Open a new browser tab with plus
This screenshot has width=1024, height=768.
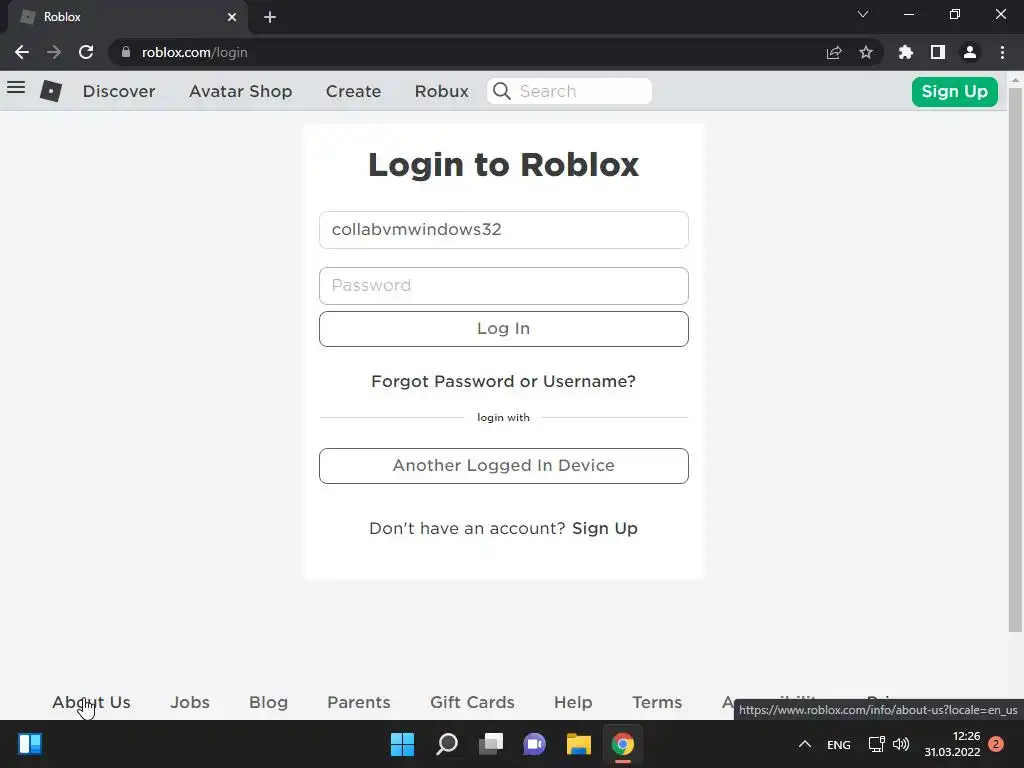pos(270,17)
